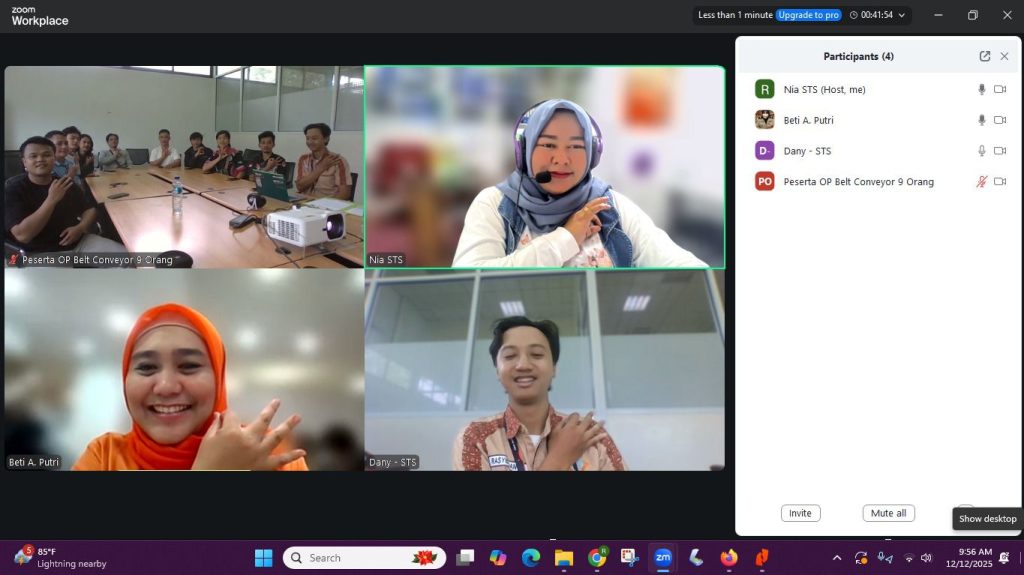Viewport: 1024px width, 575px height.
Task: Launch Microsoft Edge from taskbar
Action: 531,558
